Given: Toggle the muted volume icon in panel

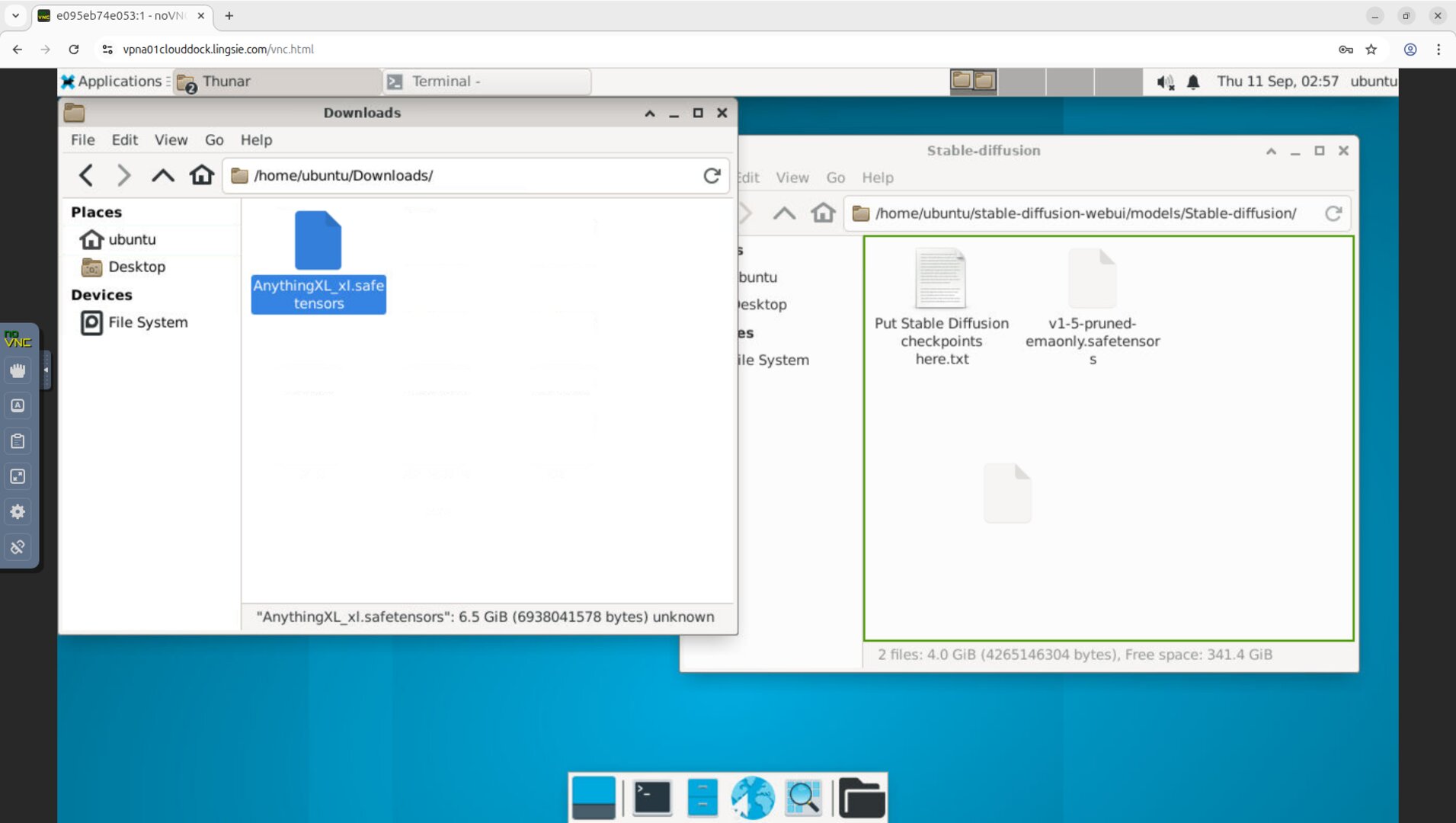Looking at the screenshot, I should 1165,82.
